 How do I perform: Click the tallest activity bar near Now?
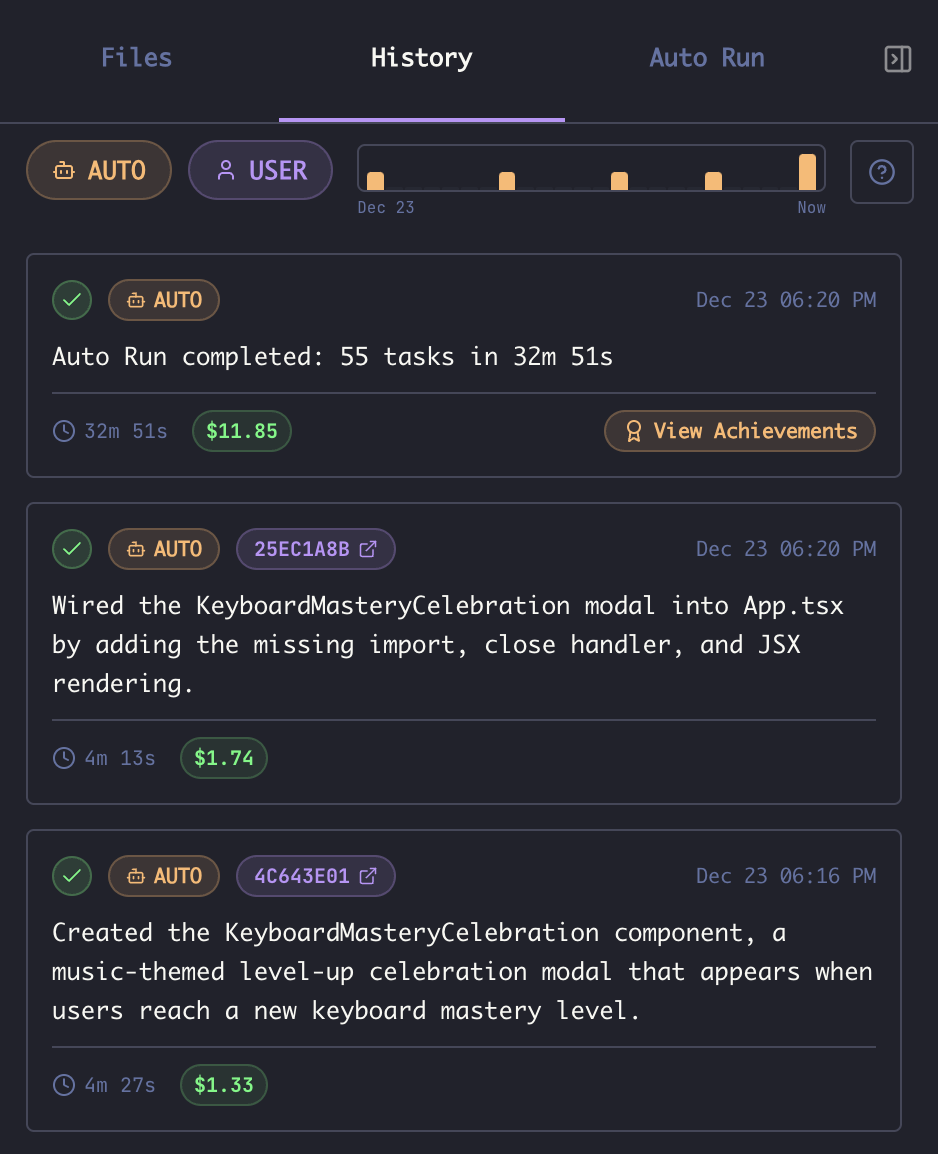click(x=807, y=172)
